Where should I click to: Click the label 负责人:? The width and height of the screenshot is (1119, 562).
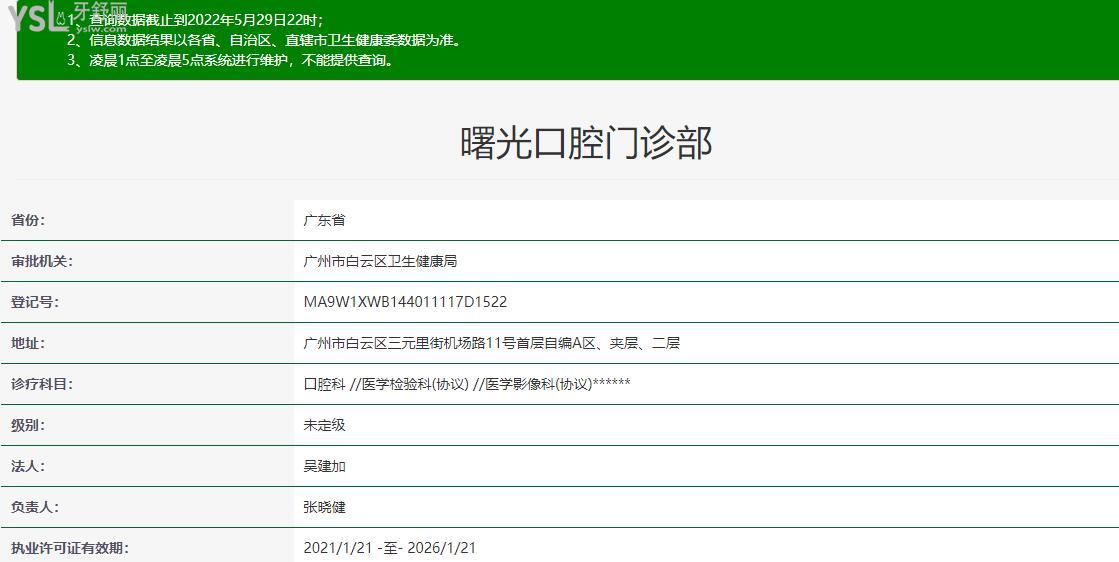pos(35,507)
